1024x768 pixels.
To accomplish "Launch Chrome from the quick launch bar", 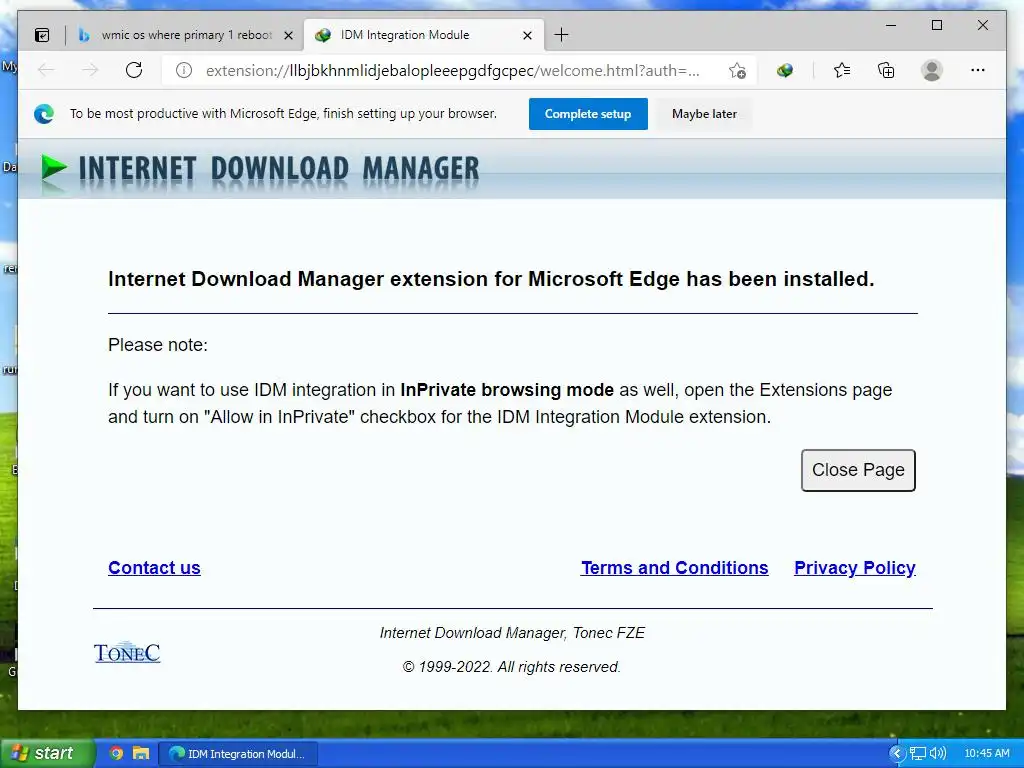I will pyautogui.click(x=116, y=754).
